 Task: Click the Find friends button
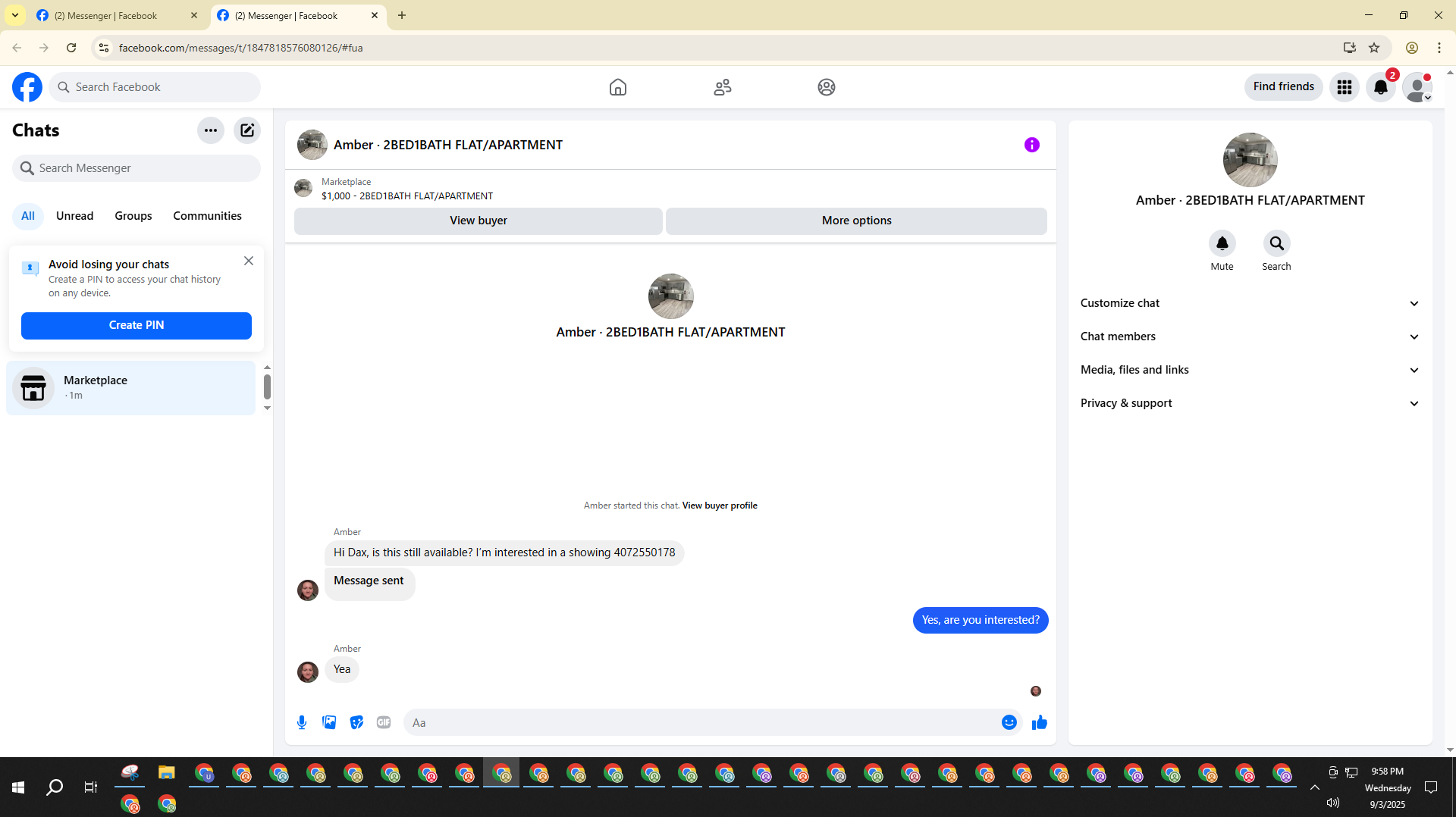(x=1284, y=87)
